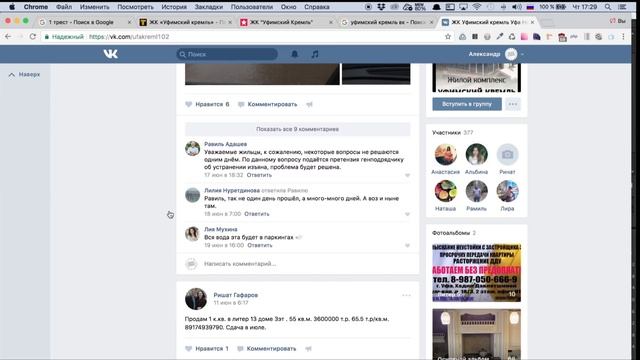Like the post with Нравится 6

coord(207,104)
